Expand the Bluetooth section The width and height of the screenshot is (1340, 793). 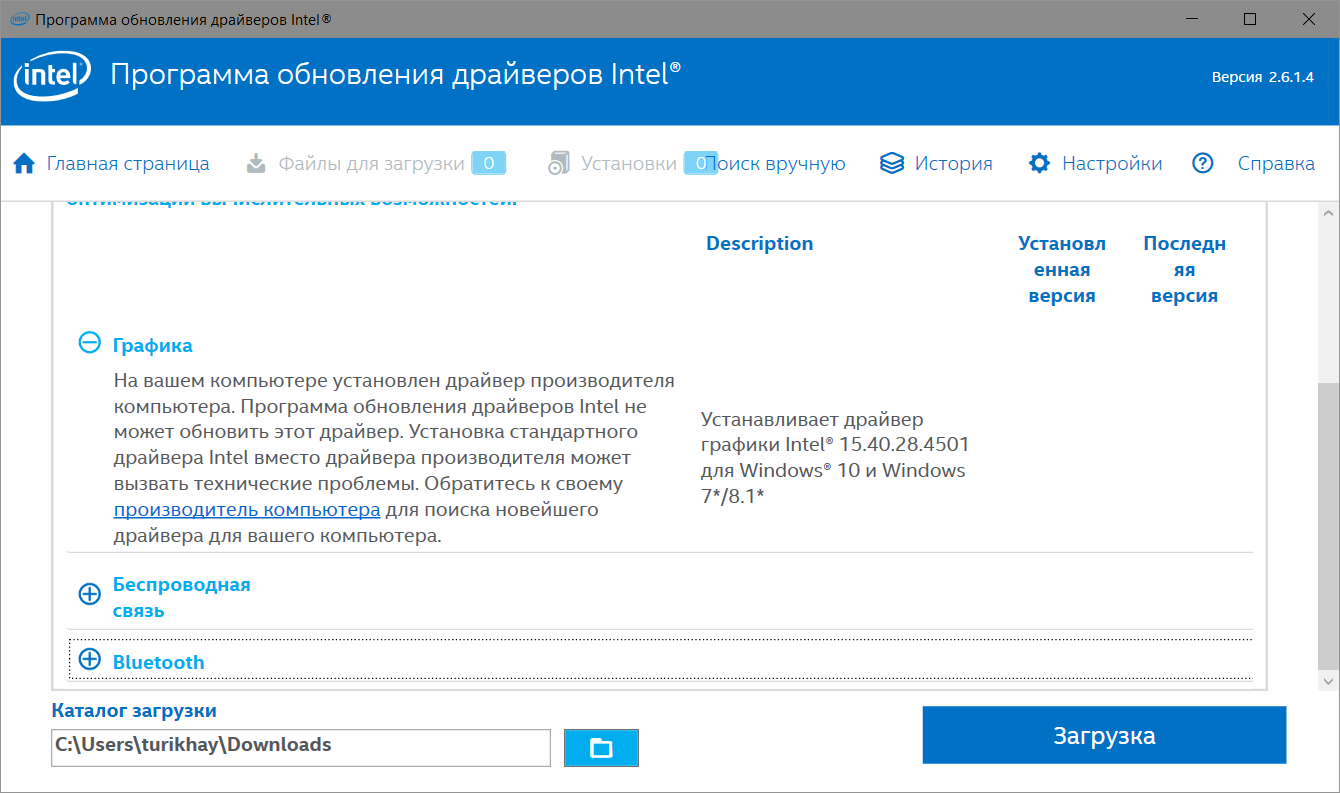point(90,659)
